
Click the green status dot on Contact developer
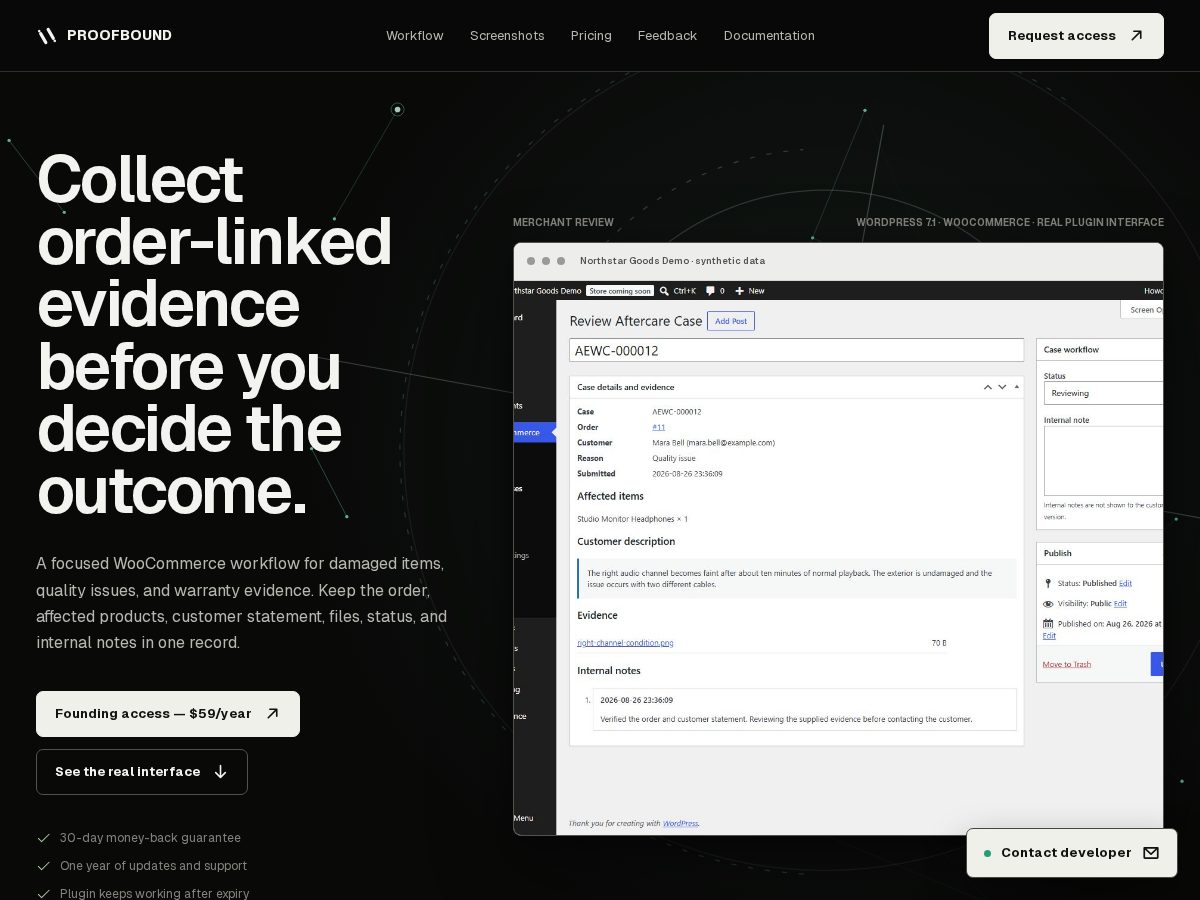[987, 853]
